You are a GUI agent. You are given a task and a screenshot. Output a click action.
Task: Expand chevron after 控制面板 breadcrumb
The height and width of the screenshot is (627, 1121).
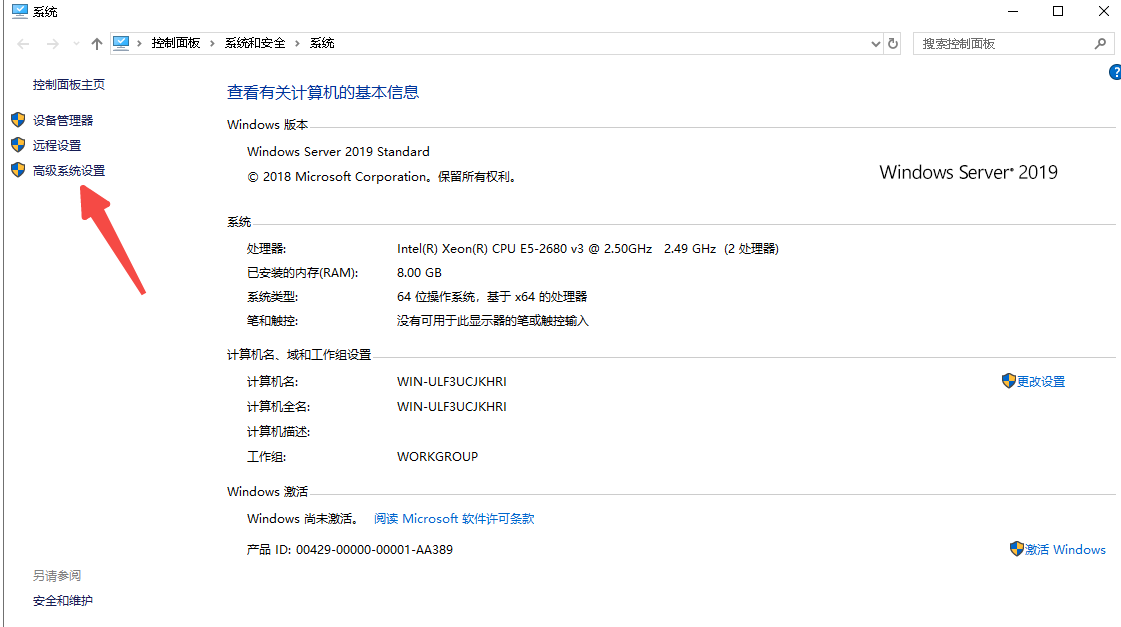pos(212,44)
